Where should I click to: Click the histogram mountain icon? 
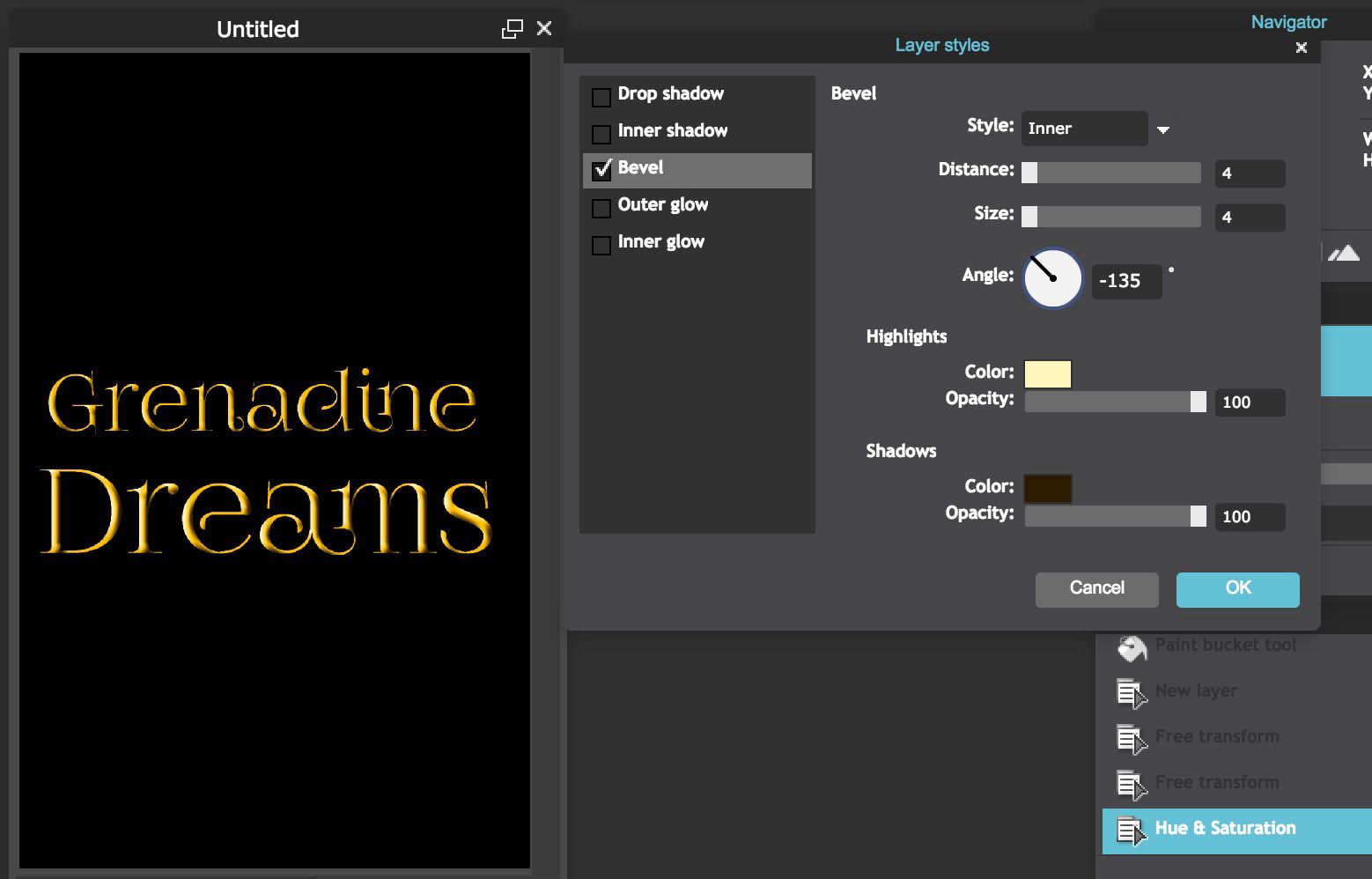click(x=1343, y=254)
